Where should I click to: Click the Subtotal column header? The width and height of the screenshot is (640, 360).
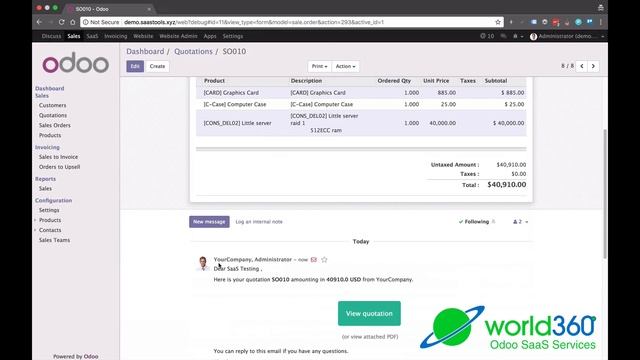tap(496, 81)
